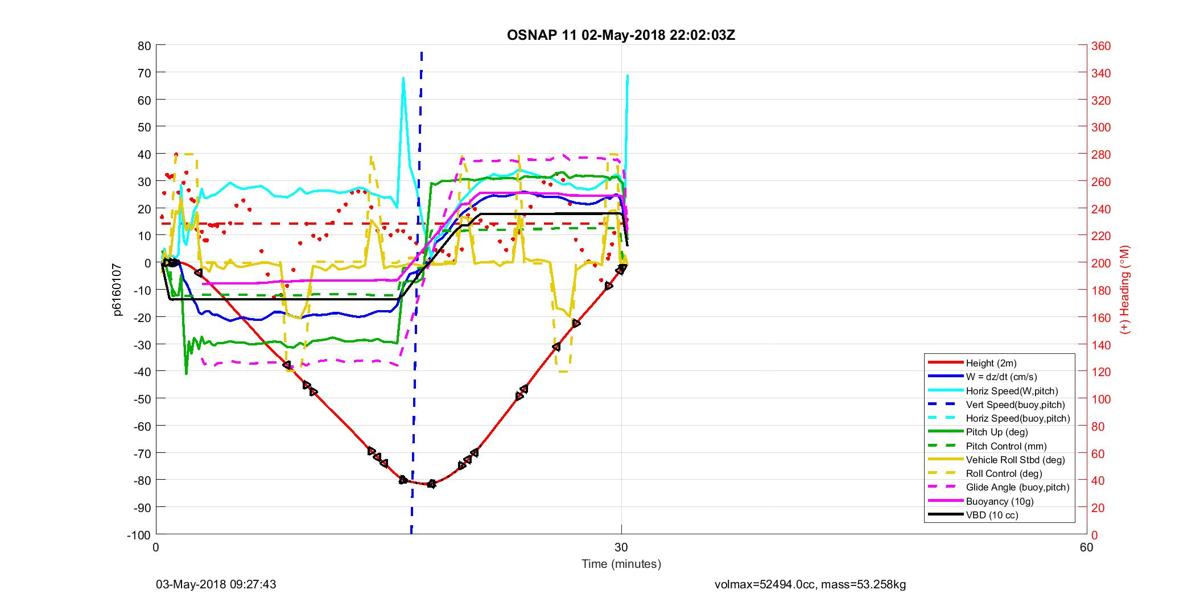Image resolution: width=1200 pixels, height=601 pixels.
Task: Click the dashed green Pitch Control sample in legend
Action: point(945,446)
